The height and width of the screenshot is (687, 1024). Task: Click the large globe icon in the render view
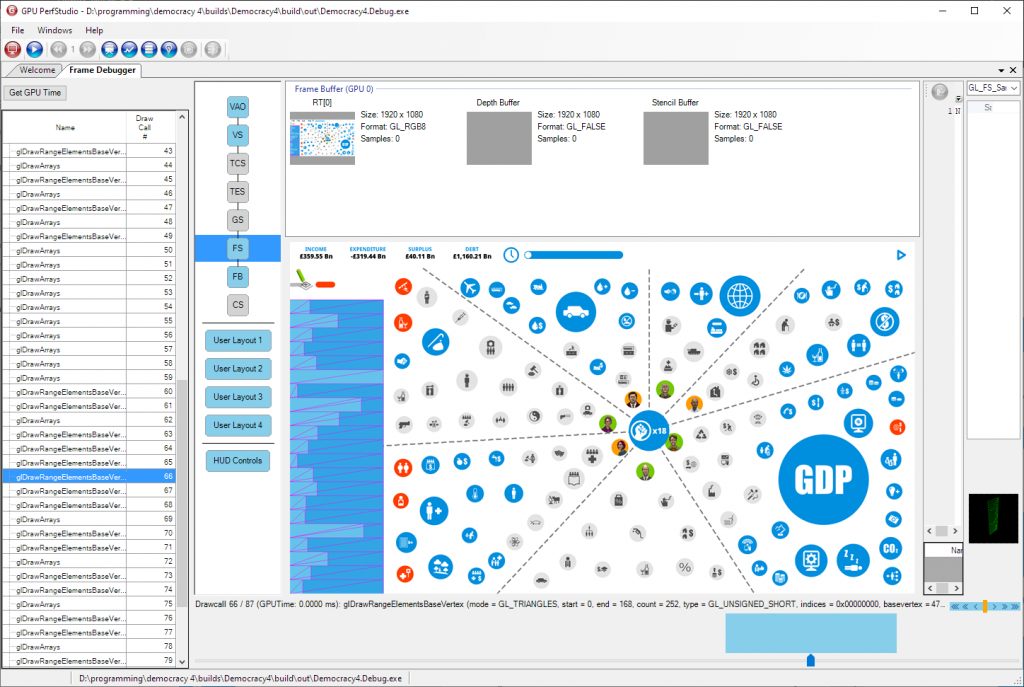coord(740,296)
